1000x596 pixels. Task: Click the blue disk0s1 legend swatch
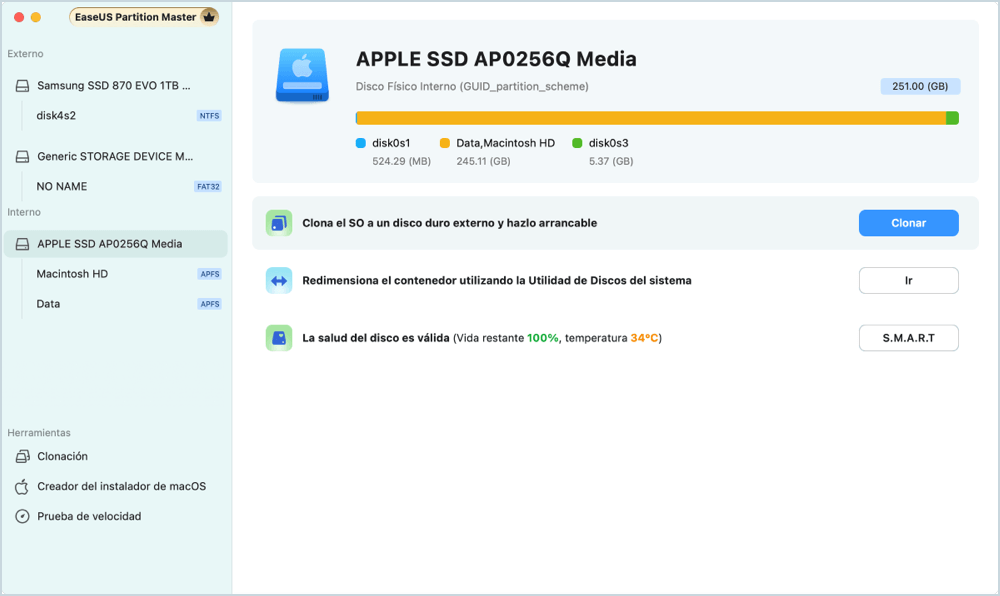tap(361, 143)
